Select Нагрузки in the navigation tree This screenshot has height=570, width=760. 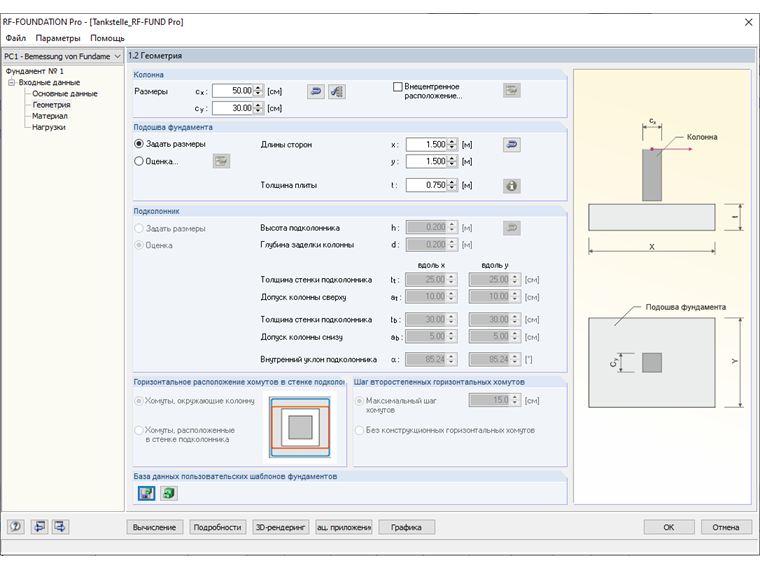click(x=48, y=127)
